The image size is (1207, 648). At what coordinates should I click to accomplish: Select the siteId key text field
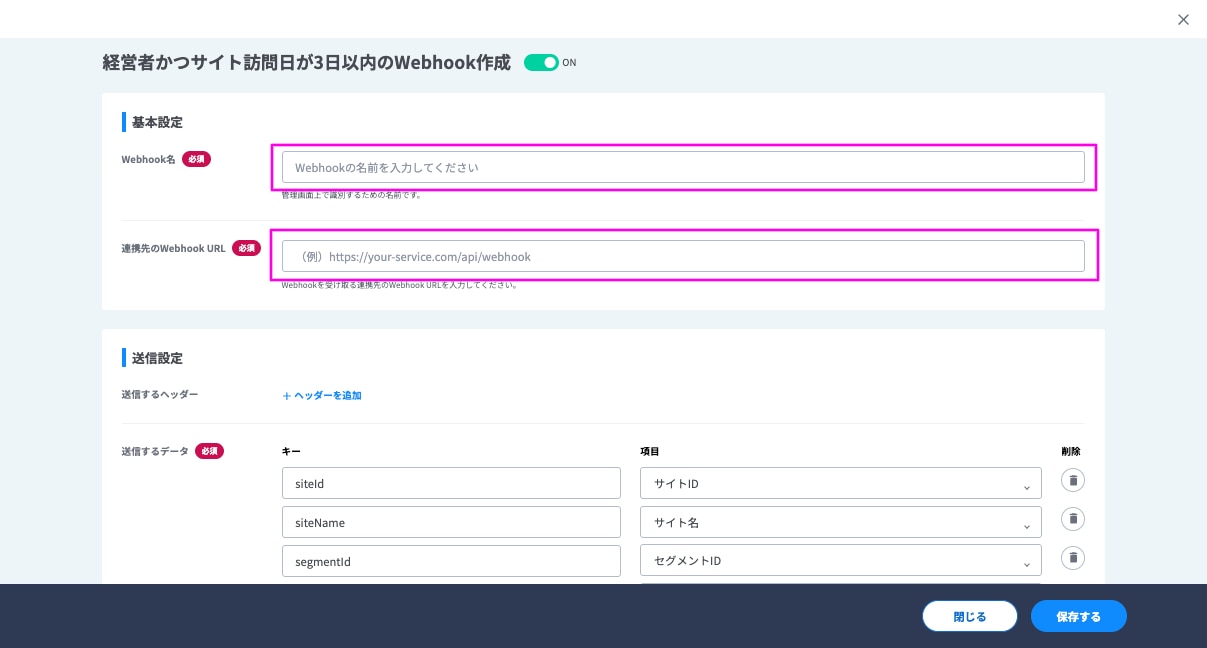click(x=451, y=483)
